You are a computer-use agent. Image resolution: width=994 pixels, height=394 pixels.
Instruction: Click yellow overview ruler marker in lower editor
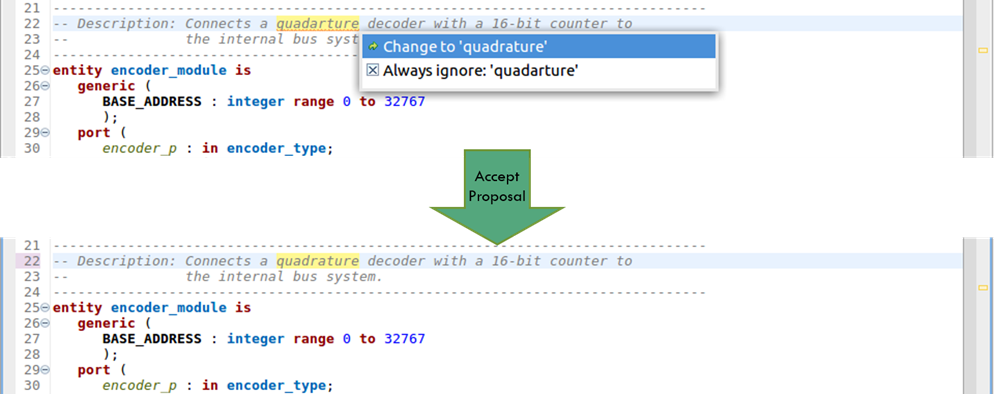click(x=983, y=288)
